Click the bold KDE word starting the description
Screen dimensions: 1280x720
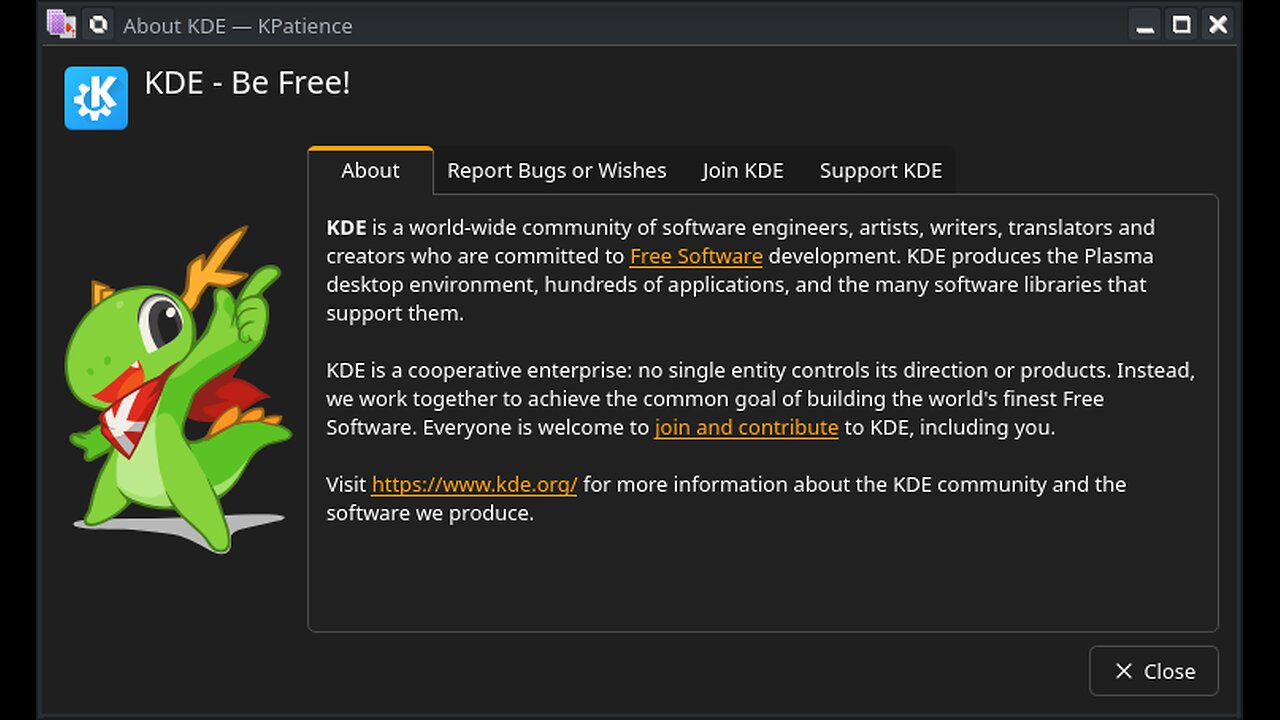coord(346,228)
